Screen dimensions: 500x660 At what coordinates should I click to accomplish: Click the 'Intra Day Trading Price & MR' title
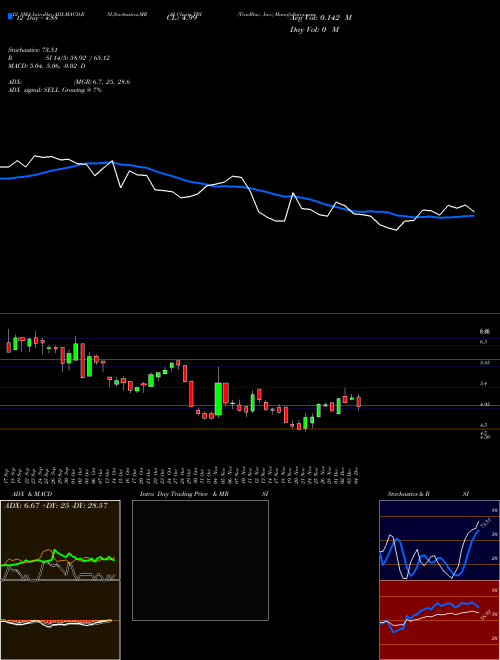click(184, 494)
